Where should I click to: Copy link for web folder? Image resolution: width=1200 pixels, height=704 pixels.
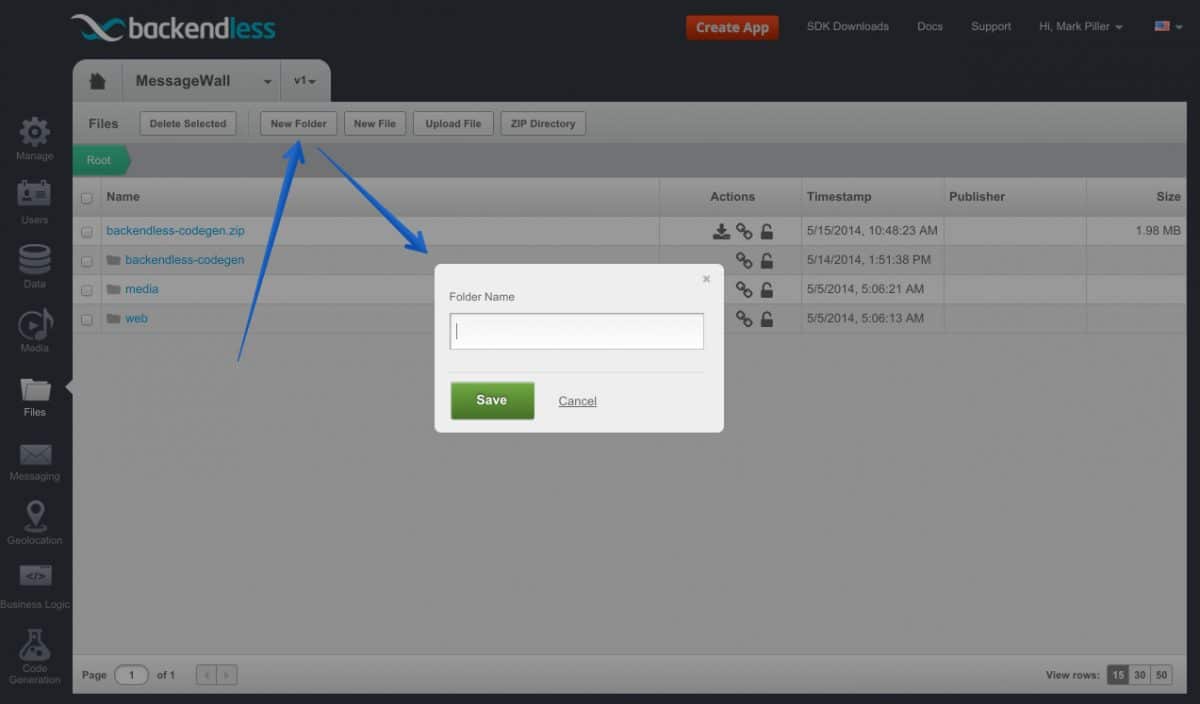pos(744,319)
